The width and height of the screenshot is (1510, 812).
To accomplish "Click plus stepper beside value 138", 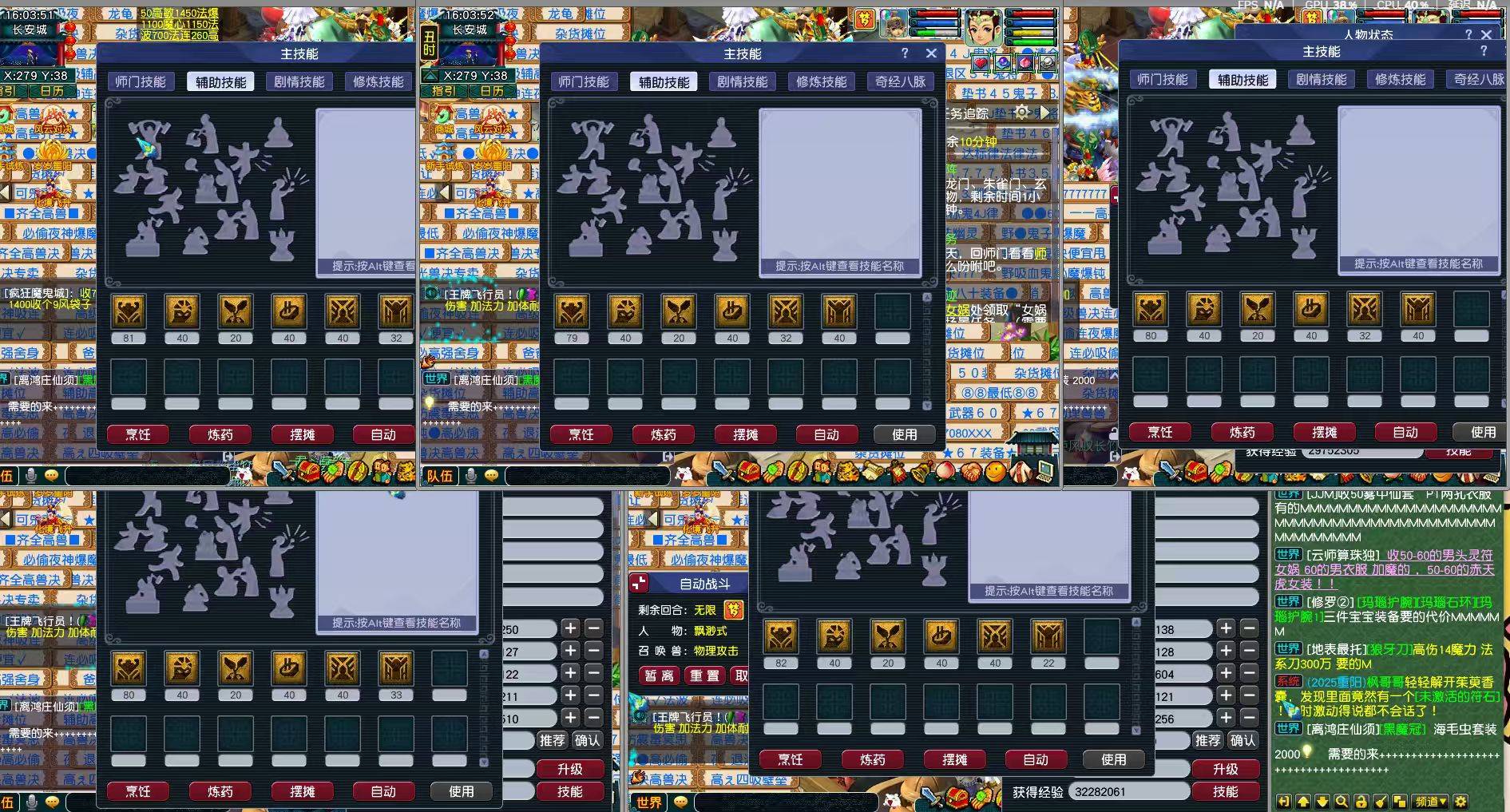I will click(1226, 629).
